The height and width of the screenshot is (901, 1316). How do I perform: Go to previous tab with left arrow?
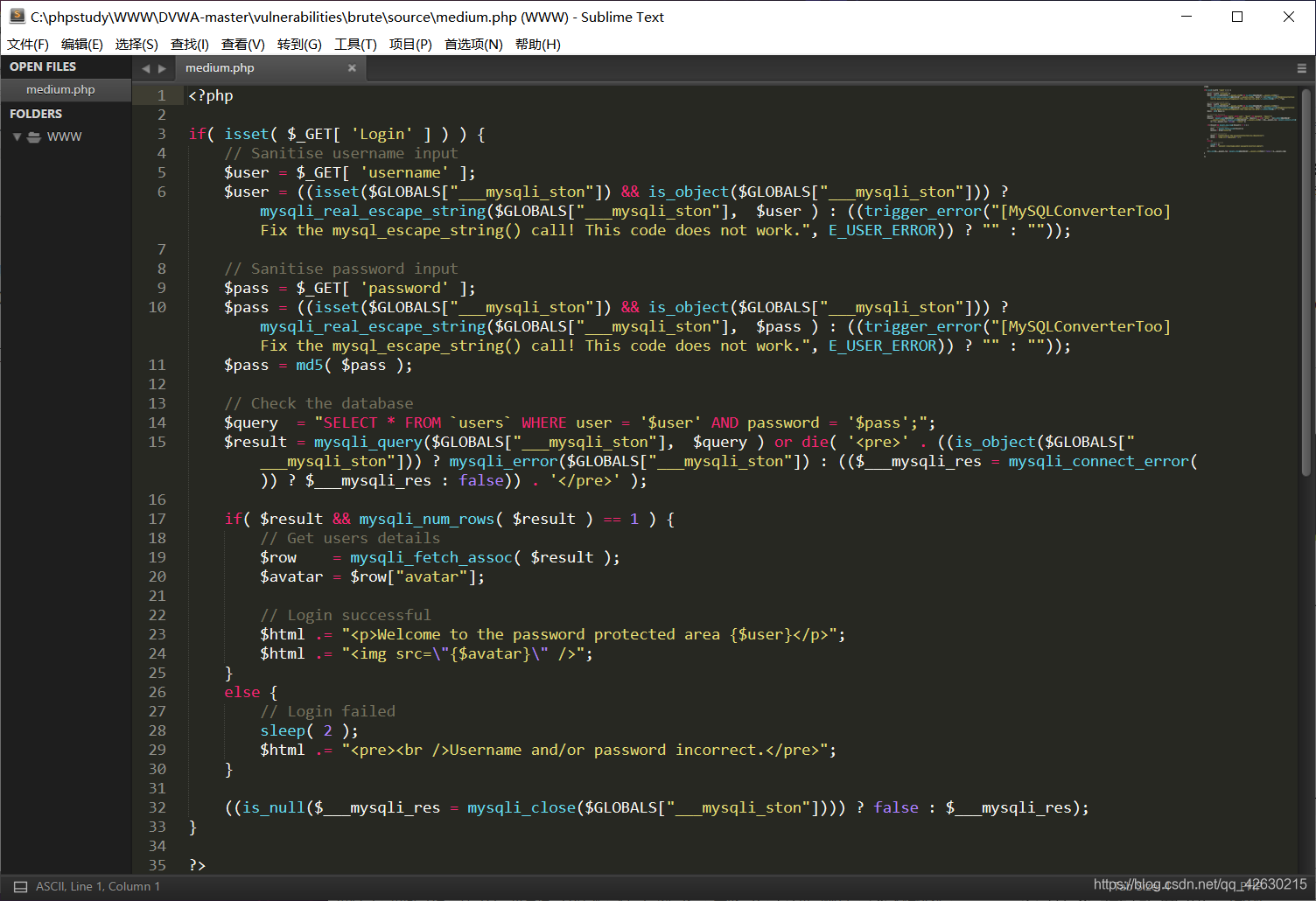tap(145, 68)
